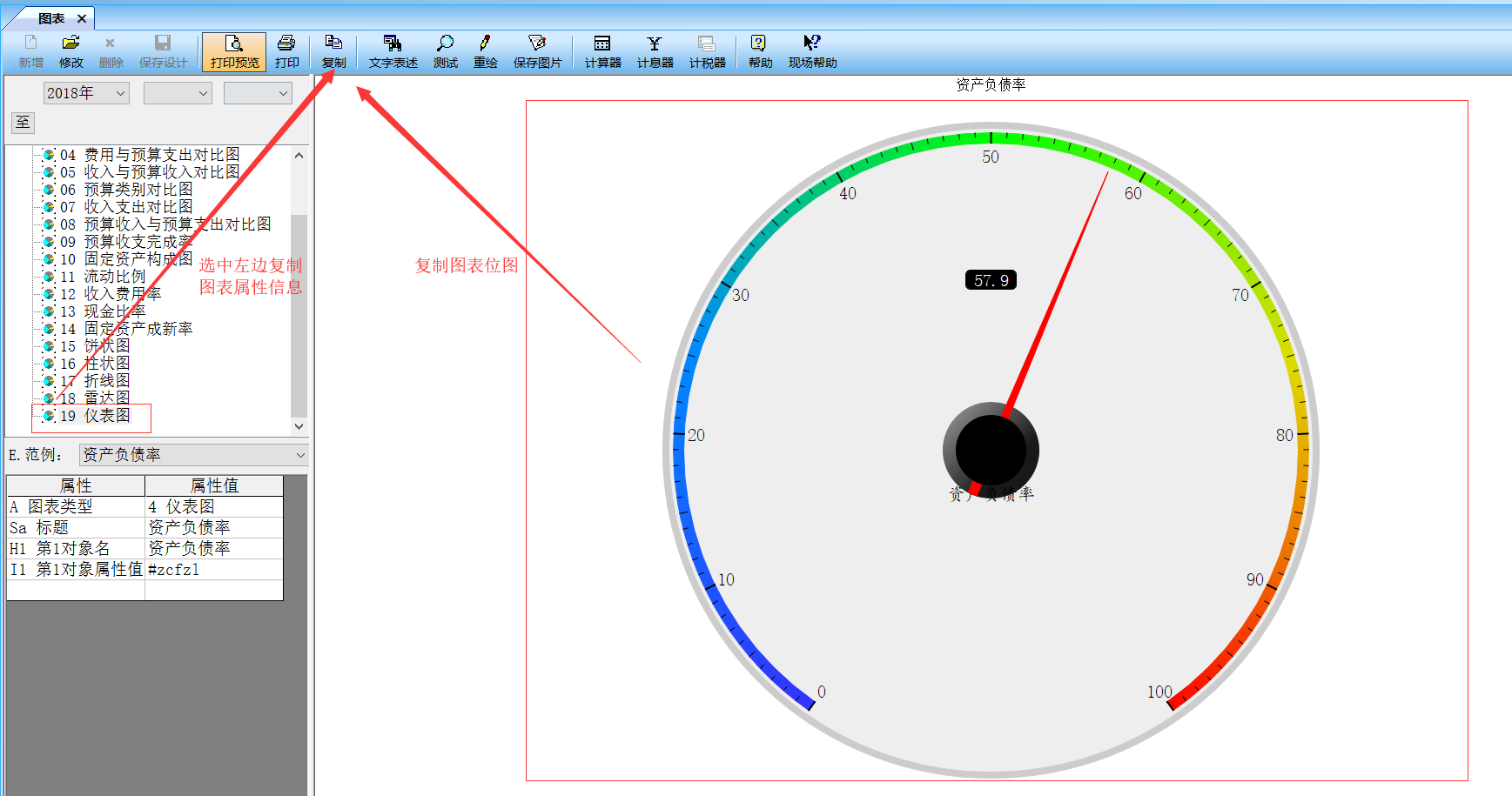Image resolution: width=1512 pixels, height=796 pixels.
Task: Click the 复制 copy toolbar icon
Action: [333, 43]
